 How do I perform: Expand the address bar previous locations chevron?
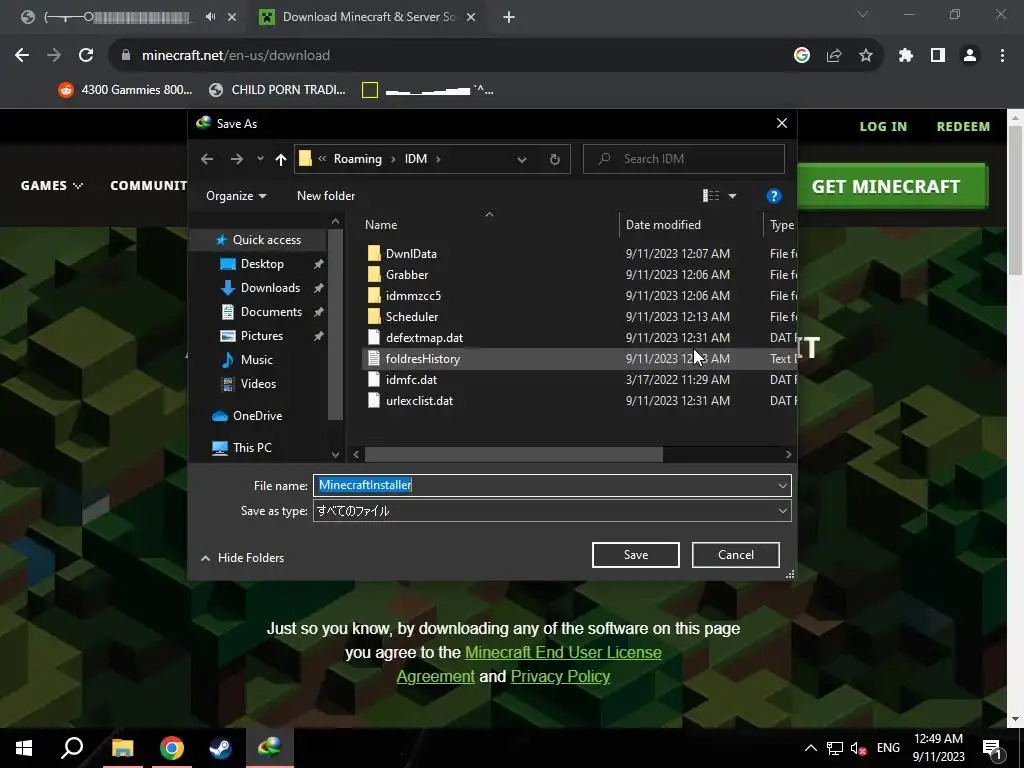[x=522, y=159]
